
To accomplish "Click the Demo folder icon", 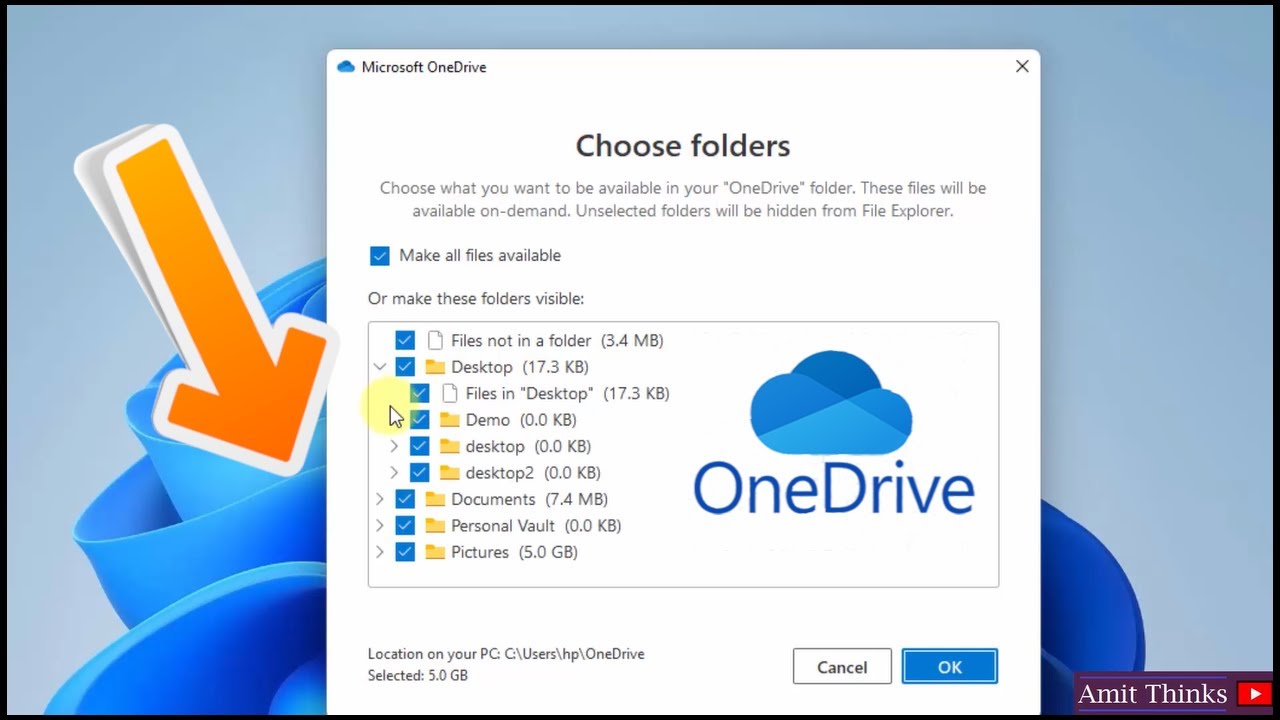I will (x=450, y=420).
